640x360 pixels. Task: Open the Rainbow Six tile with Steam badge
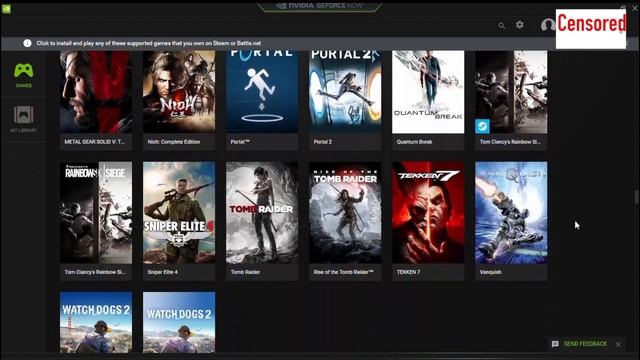pos(511,92)
